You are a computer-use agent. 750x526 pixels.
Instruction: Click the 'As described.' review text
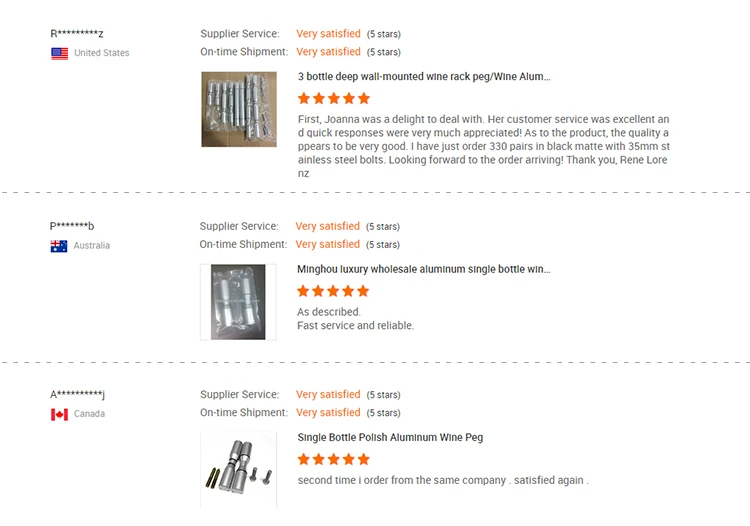pos(329,312)
